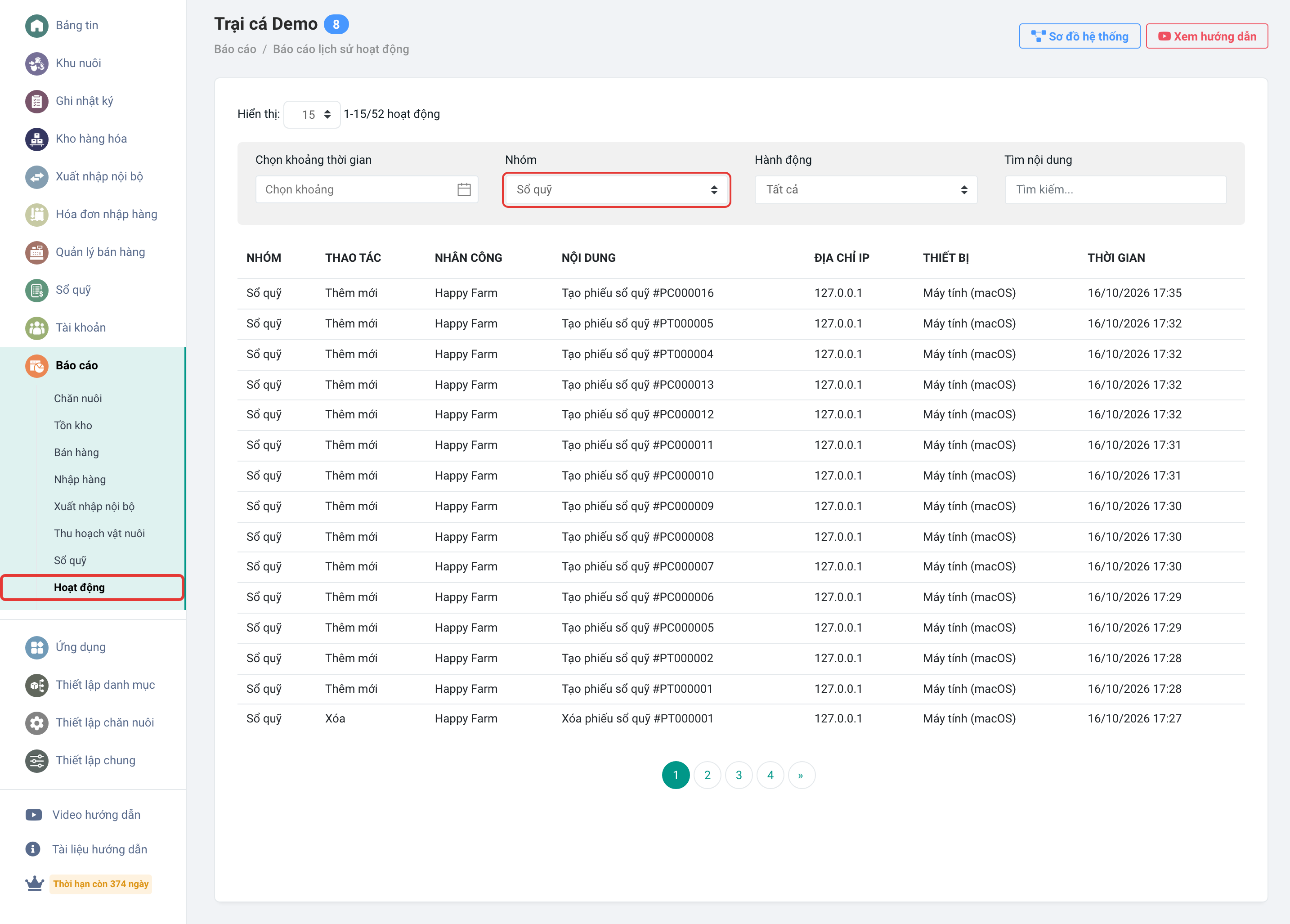Click the Sơ đồ hệ thống button

coord(1079,36)
